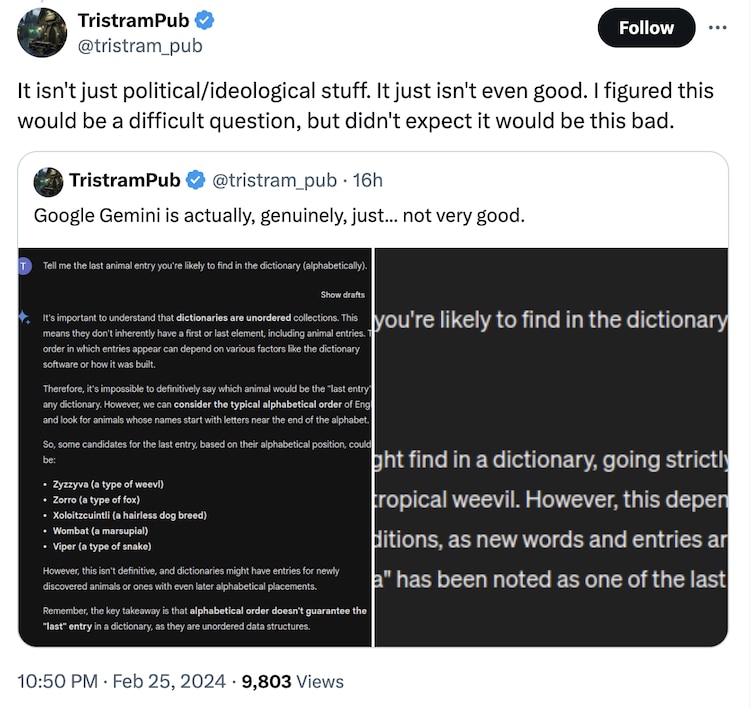Image resolution: width=750 pixels, height=708 pixels.
Task: Click the verified badge in the quoted tweet
Action: click(194, 180)
